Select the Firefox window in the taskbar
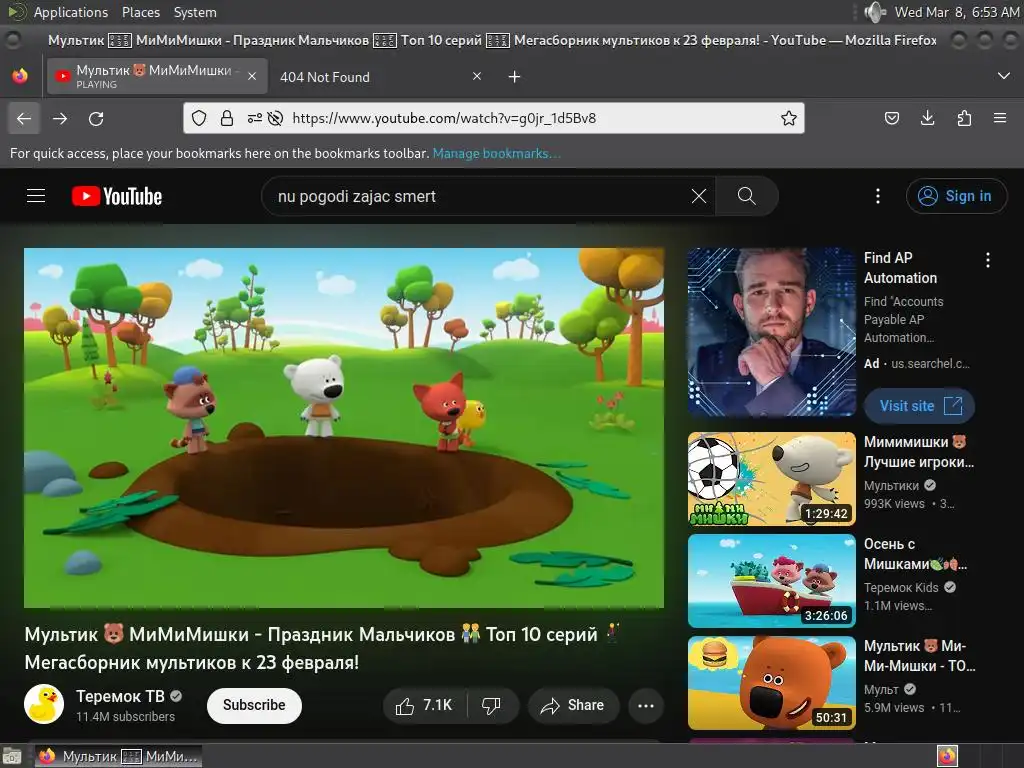The image size is (1024, 768). pyautogui.click(x=118, y=756)
